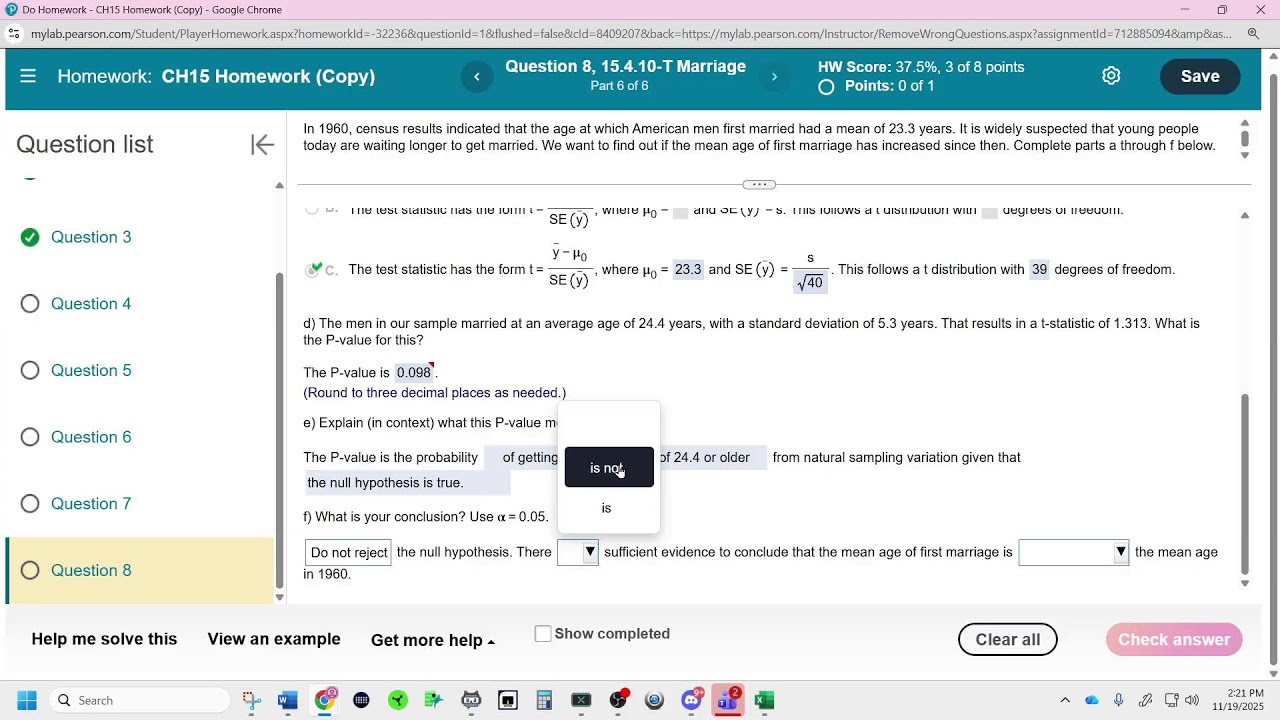Screen dimensions: 1280x720
Task: Click the P-value answer field 0.098
Action: click(x=414, y=373)
